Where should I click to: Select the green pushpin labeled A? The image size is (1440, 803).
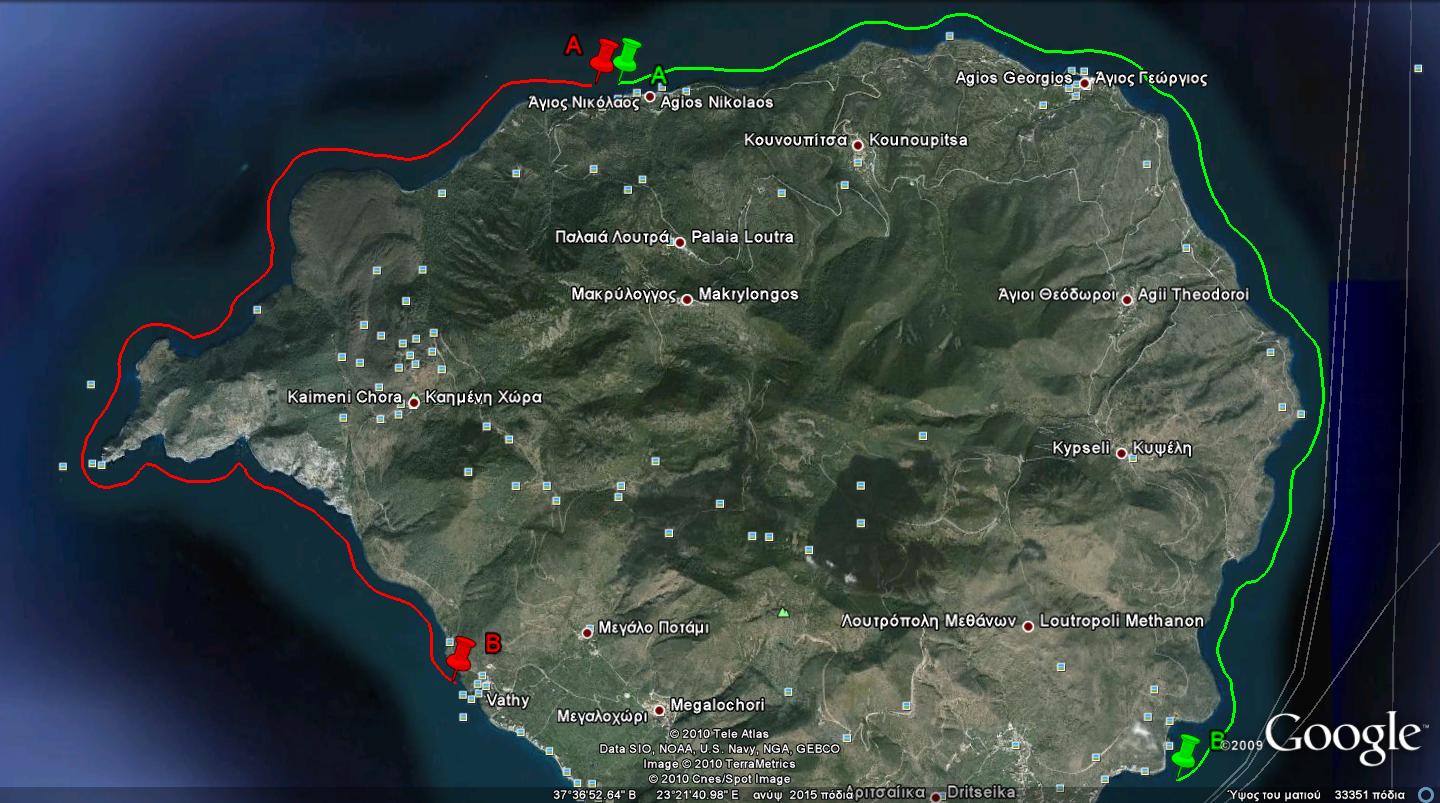pyautogui.click(x=628, y=56)
